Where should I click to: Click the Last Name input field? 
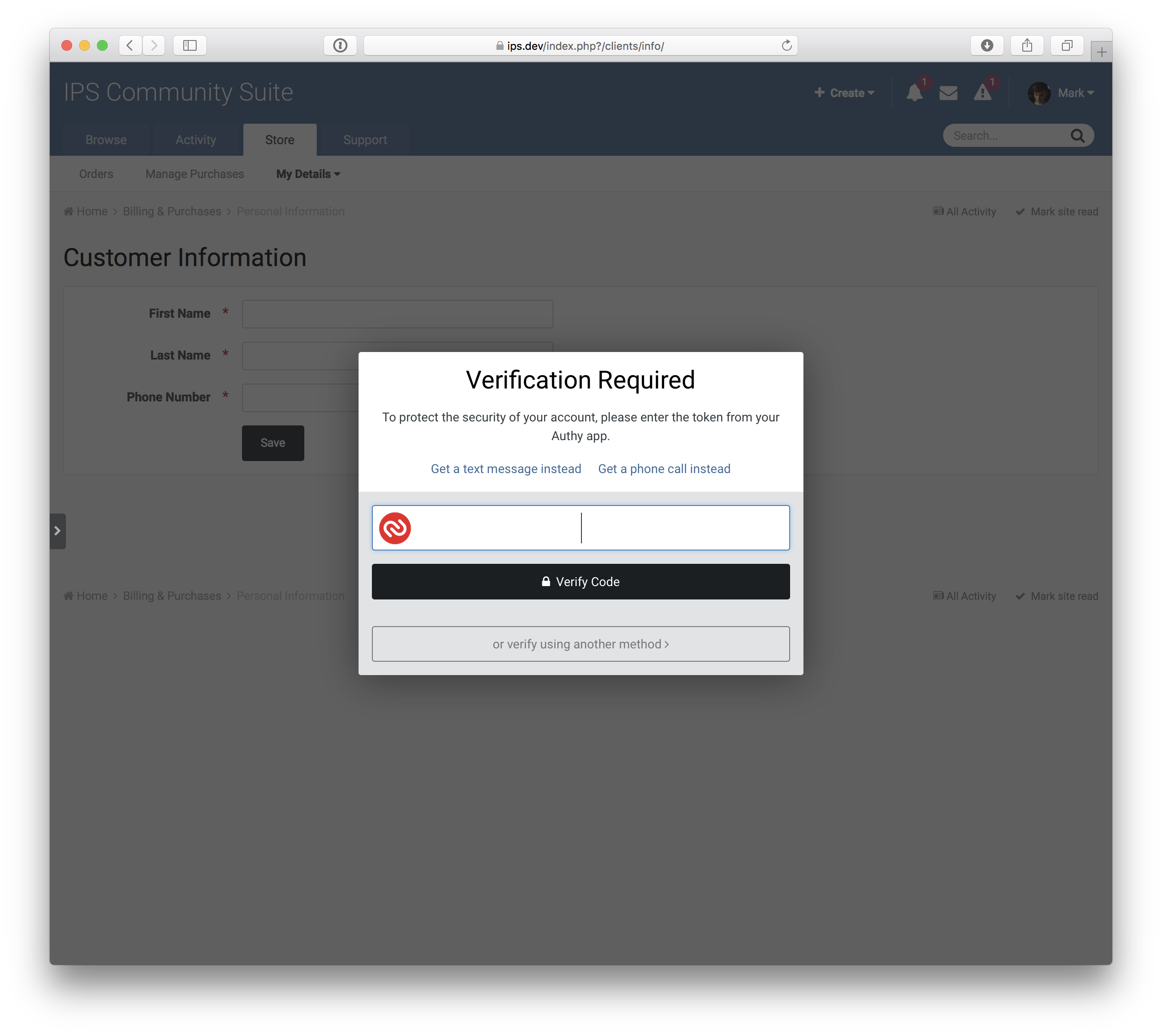[397, 356]
